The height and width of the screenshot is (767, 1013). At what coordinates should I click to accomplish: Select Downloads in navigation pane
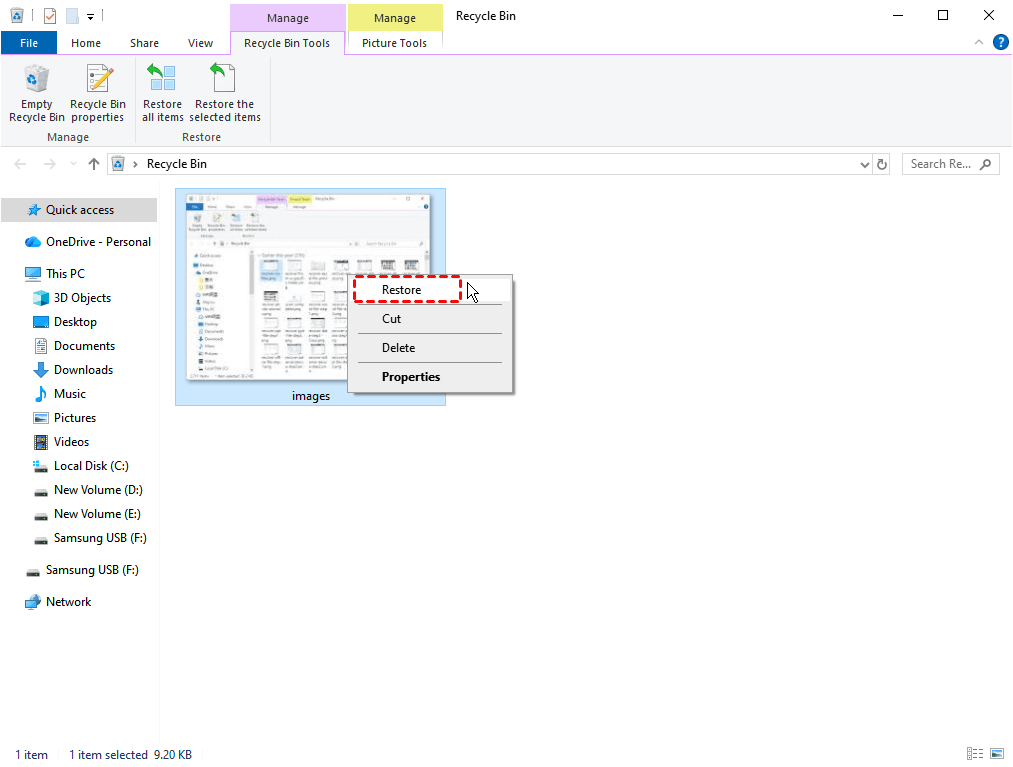[x=83, y=370]
